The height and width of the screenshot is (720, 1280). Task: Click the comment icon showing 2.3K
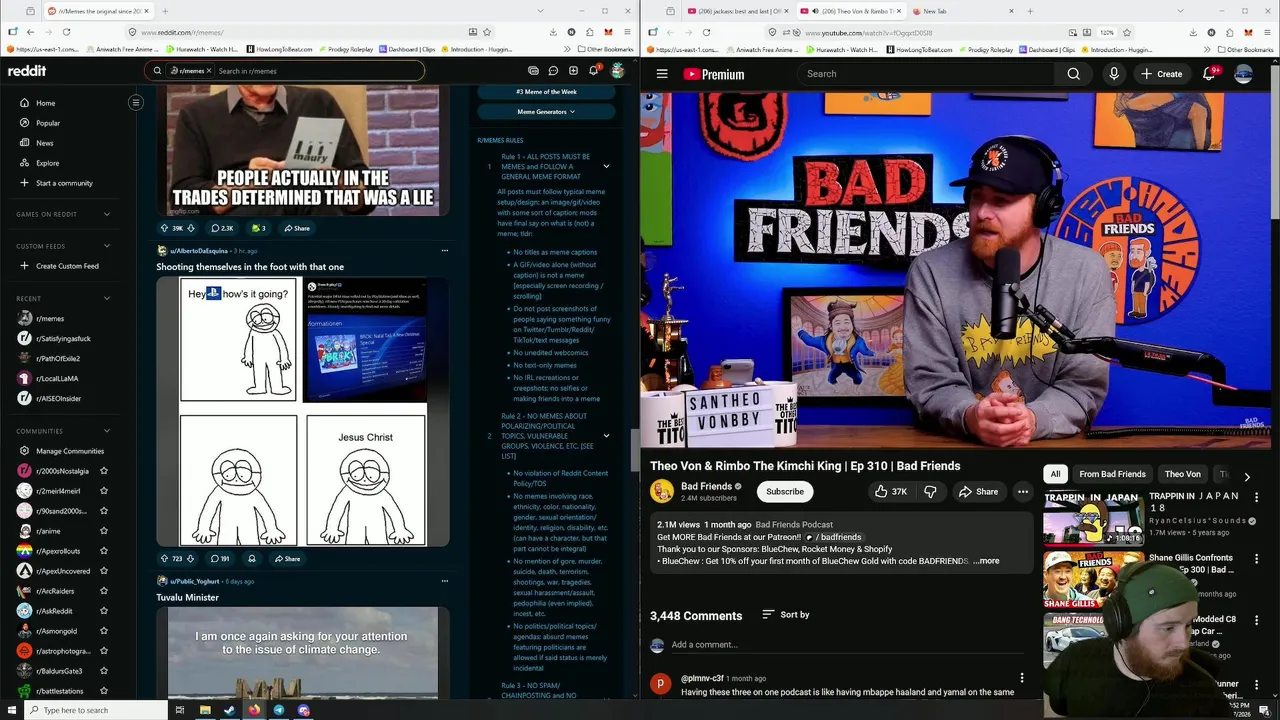pyautogui.click(x=222, y=228)
